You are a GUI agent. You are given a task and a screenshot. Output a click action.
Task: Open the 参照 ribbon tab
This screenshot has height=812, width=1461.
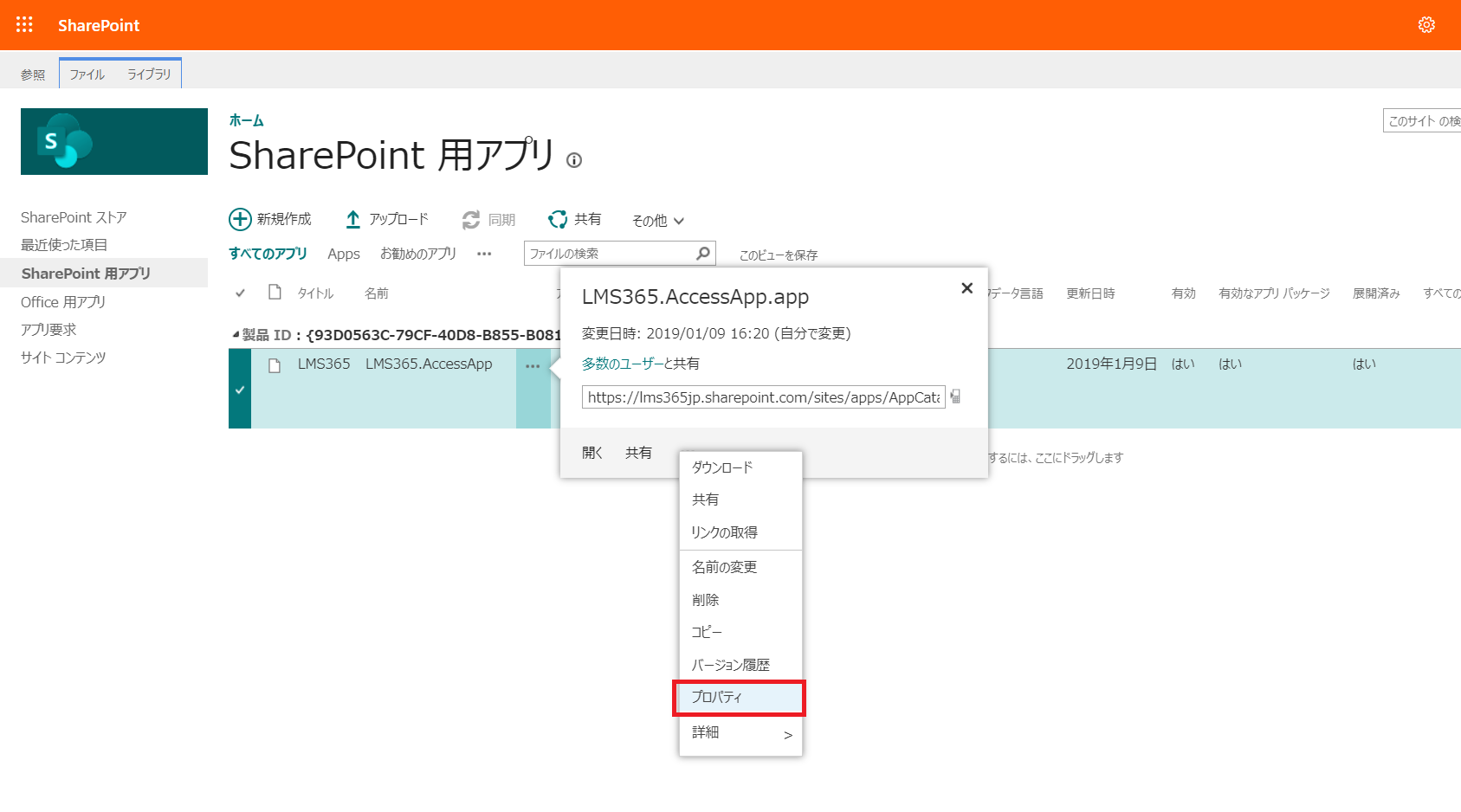pyautogui.click(x=33, y=74)
